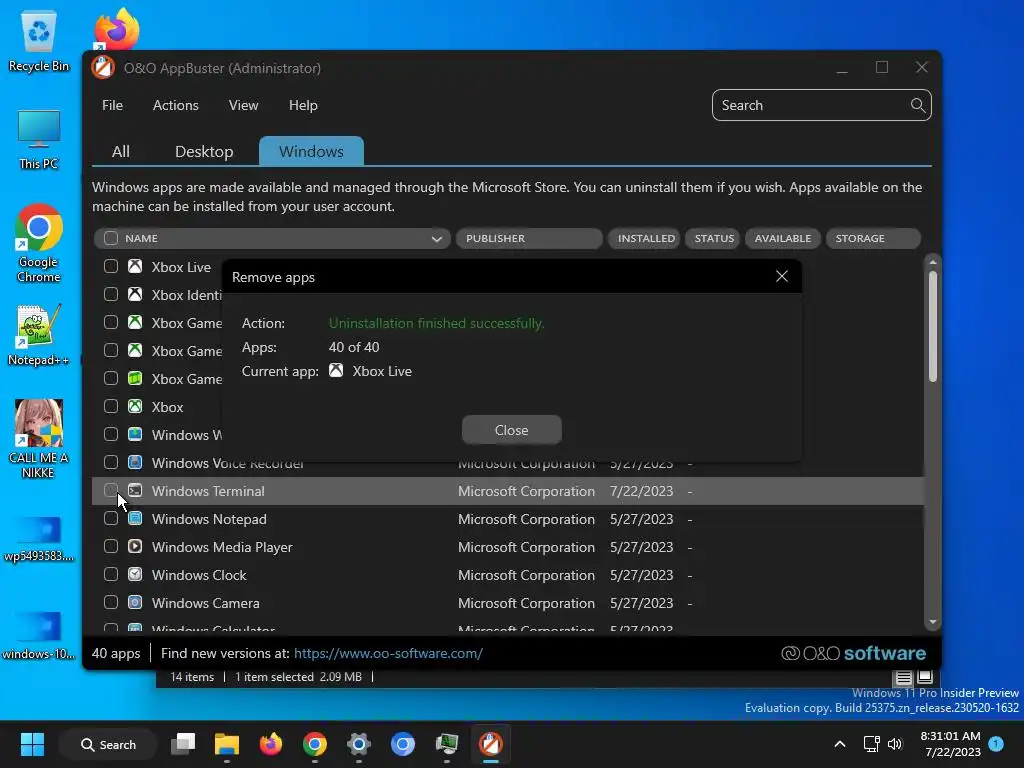Sort by INSTALLED column header
The height and width of the screenshot is (768, 1024).
645,238
